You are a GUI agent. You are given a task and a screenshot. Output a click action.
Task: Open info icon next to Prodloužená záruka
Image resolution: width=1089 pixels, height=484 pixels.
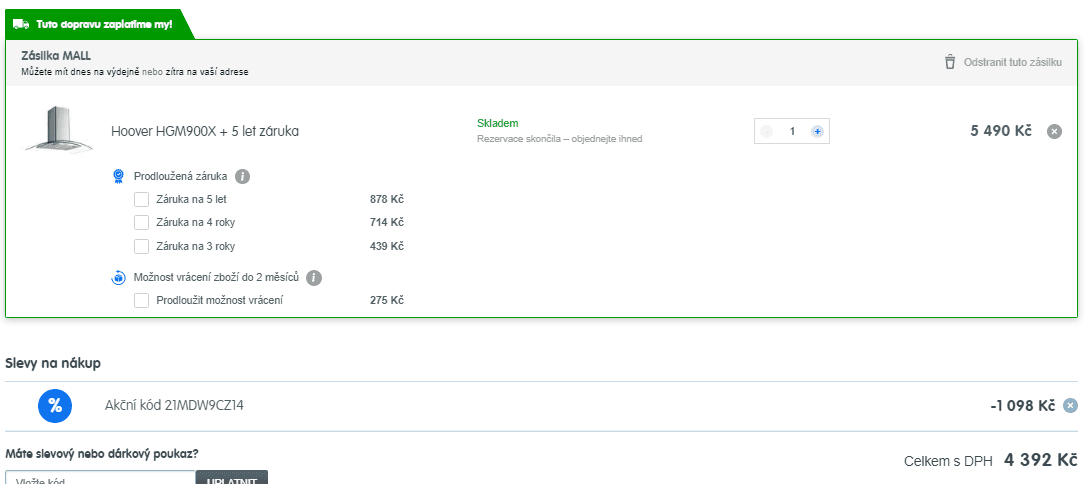pyautogui.click(x=242, y=176)
